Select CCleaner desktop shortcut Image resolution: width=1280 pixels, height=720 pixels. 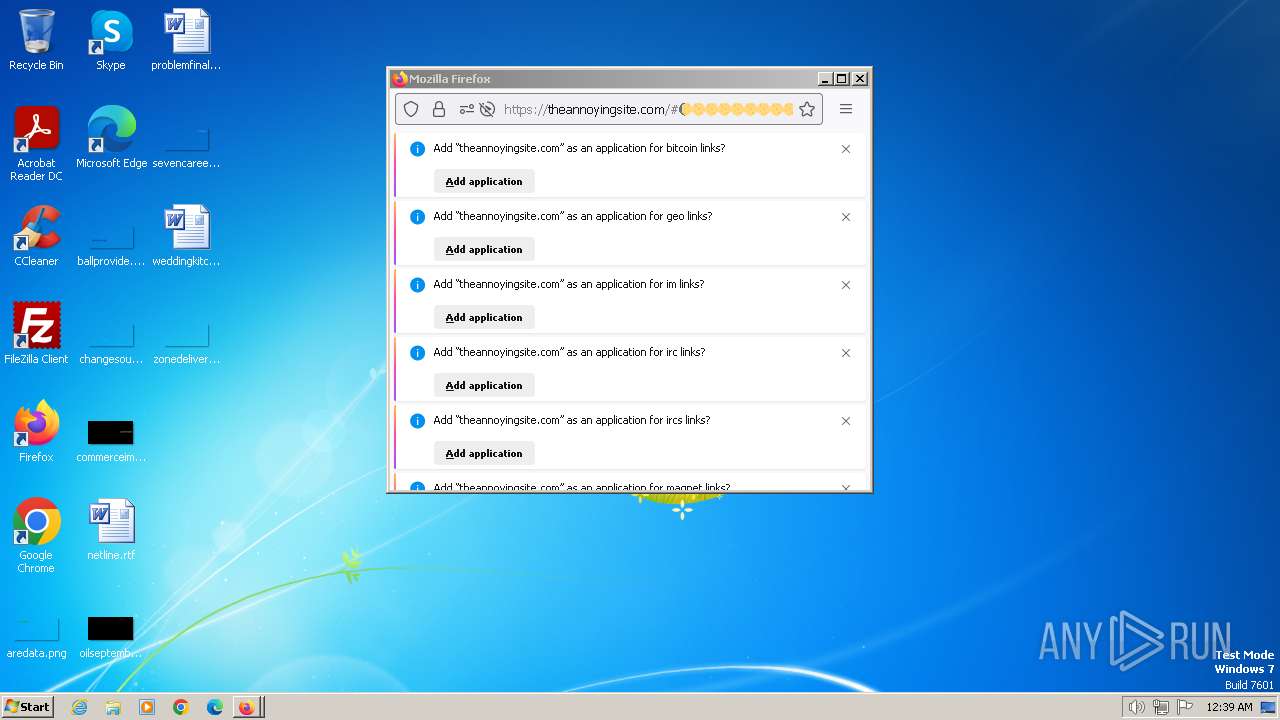[x=36, y=236]
